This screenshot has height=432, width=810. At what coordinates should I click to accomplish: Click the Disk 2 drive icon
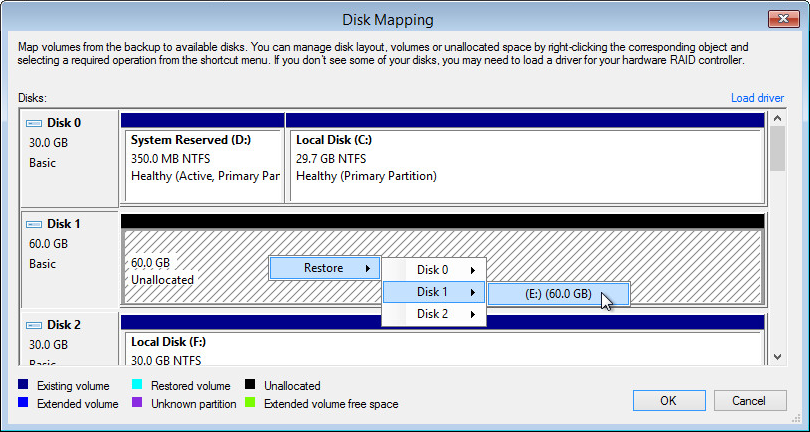(35, 325)
